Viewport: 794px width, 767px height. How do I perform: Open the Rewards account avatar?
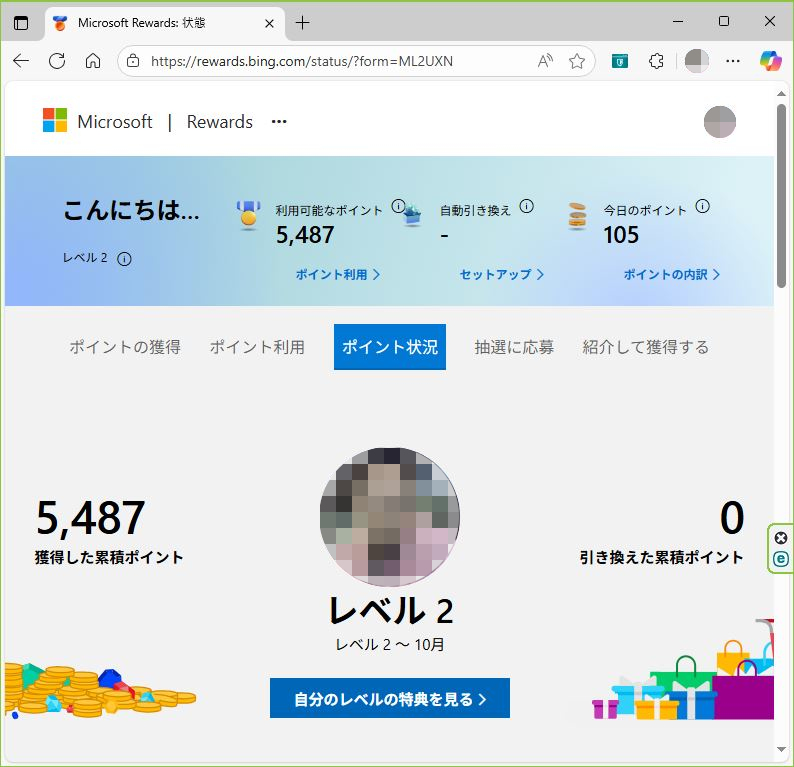click(x=720, y=122)
